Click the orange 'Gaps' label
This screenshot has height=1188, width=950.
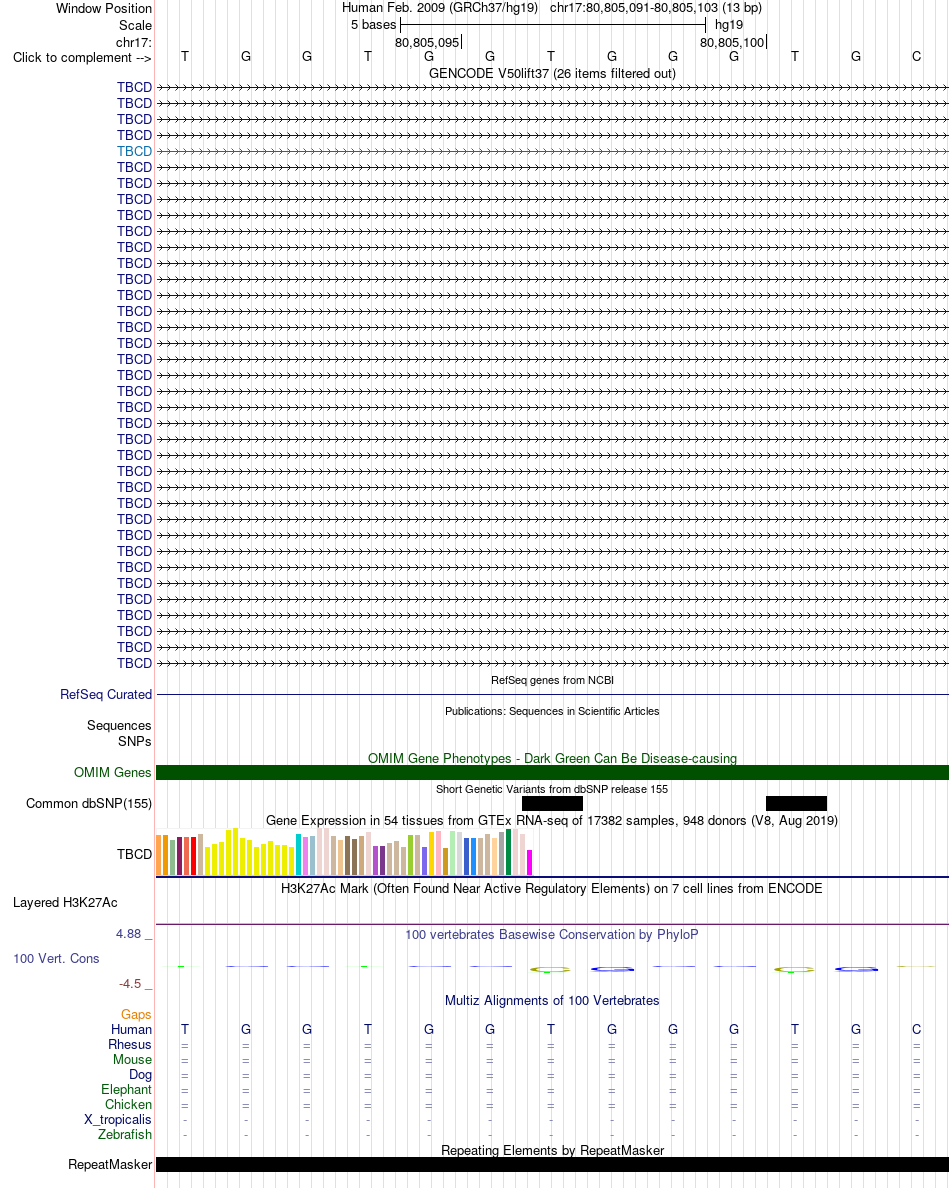(136, 1014)
